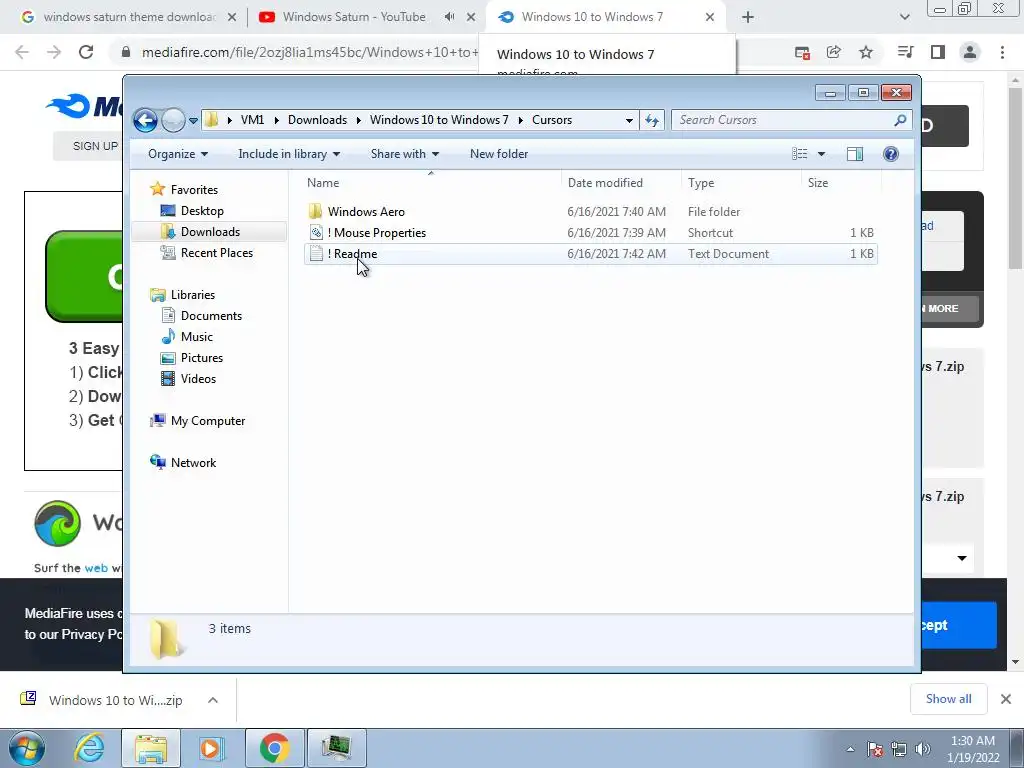Open the Share with menu
This screenshot has height=768, width=1024.
[x=405, y=154]
